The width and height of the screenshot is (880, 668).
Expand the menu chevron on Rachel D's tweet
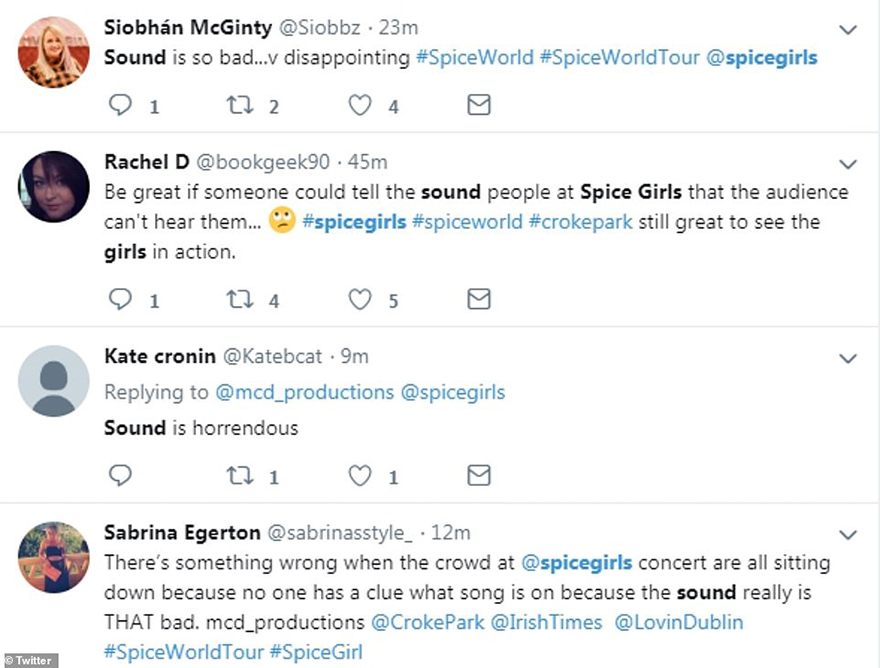click(848, 164)
